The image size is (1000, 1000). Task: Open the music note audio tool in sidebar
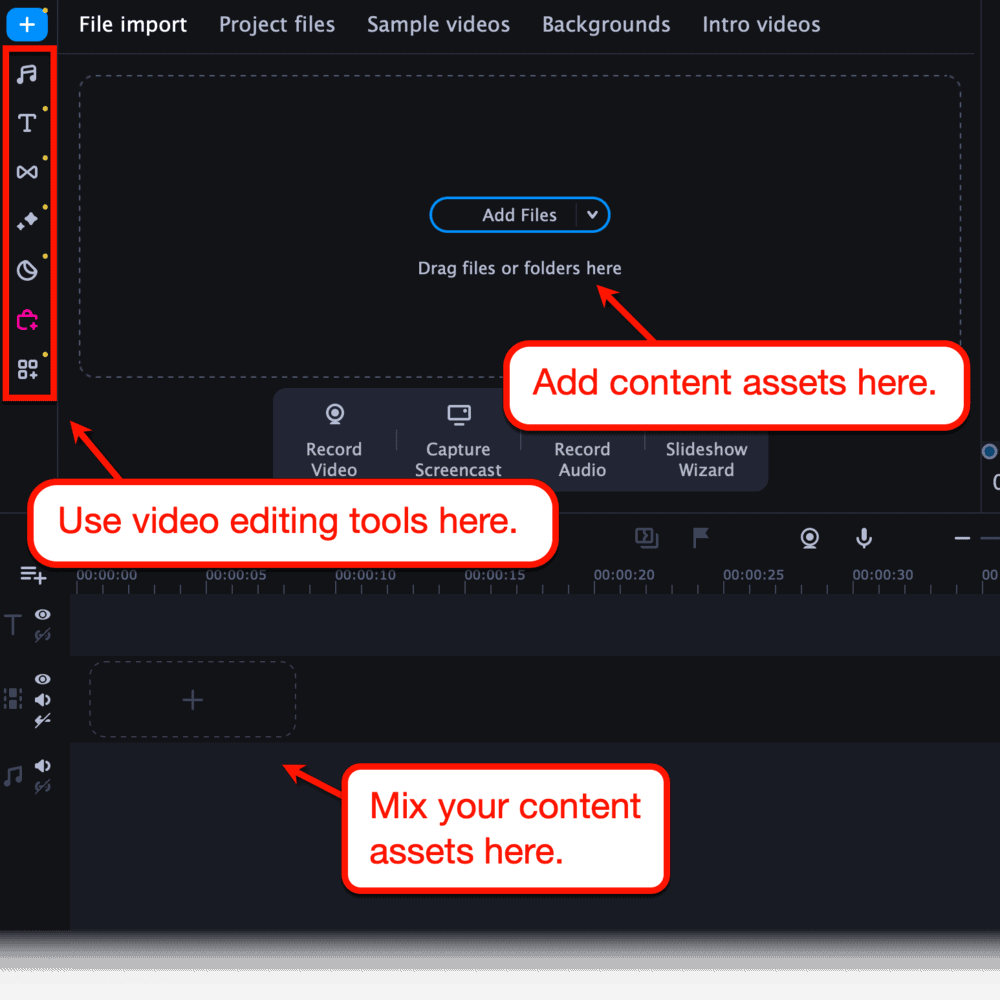point(27,73)
